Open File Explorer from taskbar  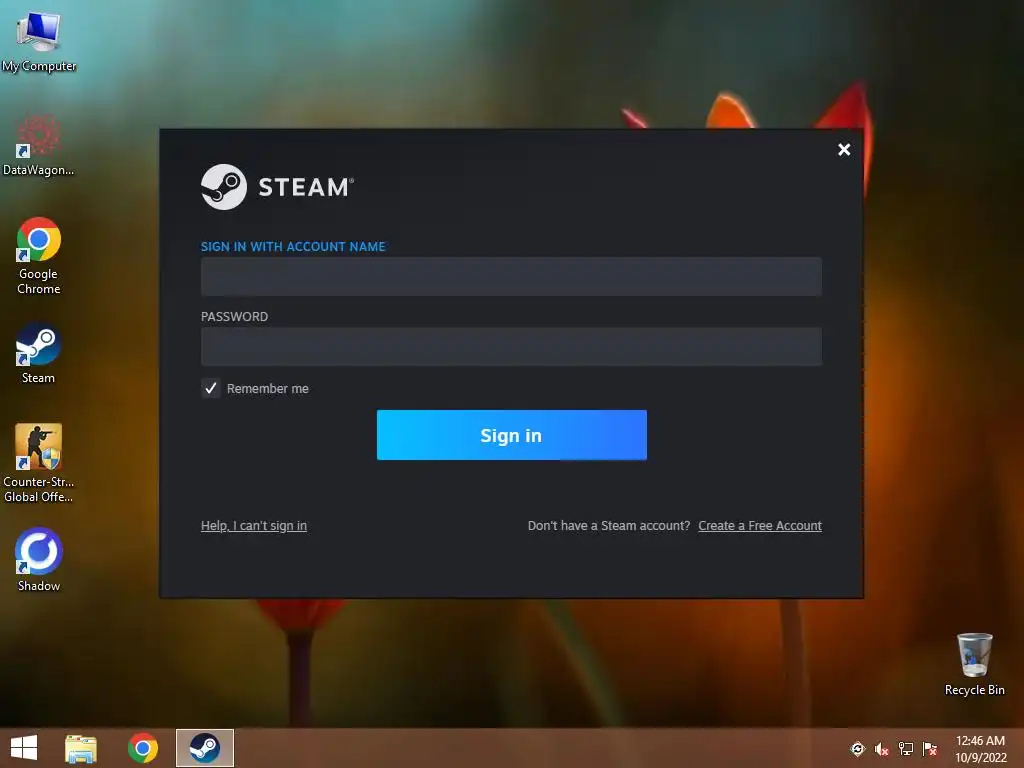[x=81, y=748]
